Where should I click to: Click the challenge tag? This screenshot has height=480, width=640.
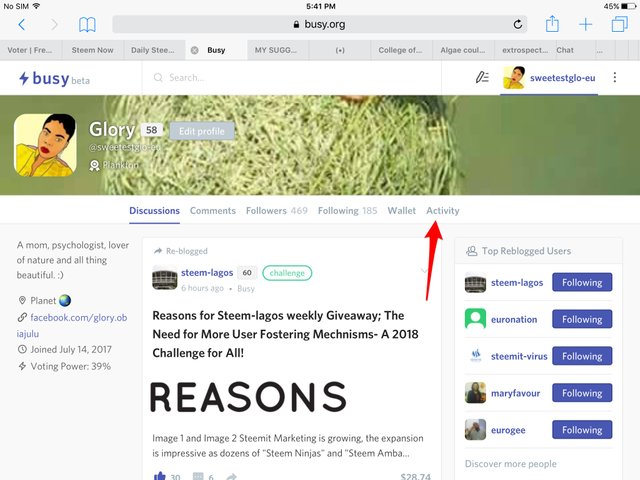[x=287, y=273]
